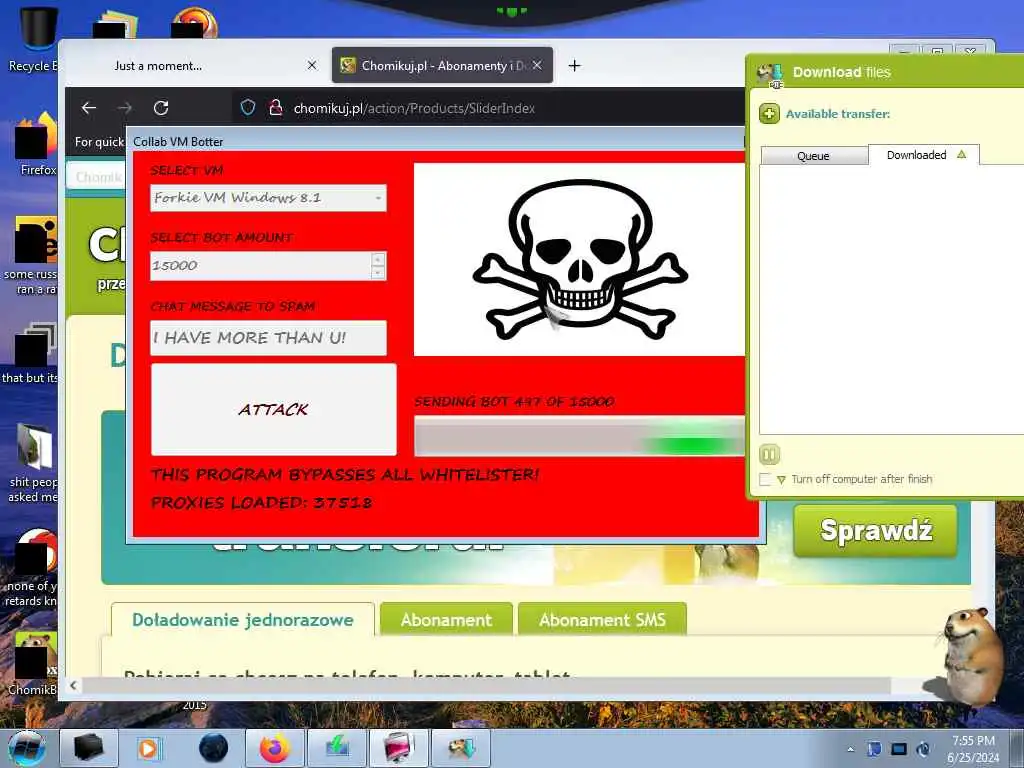1024x768 pixels.
Task: Open the Select VM dropdown
Action: (268, 198)
